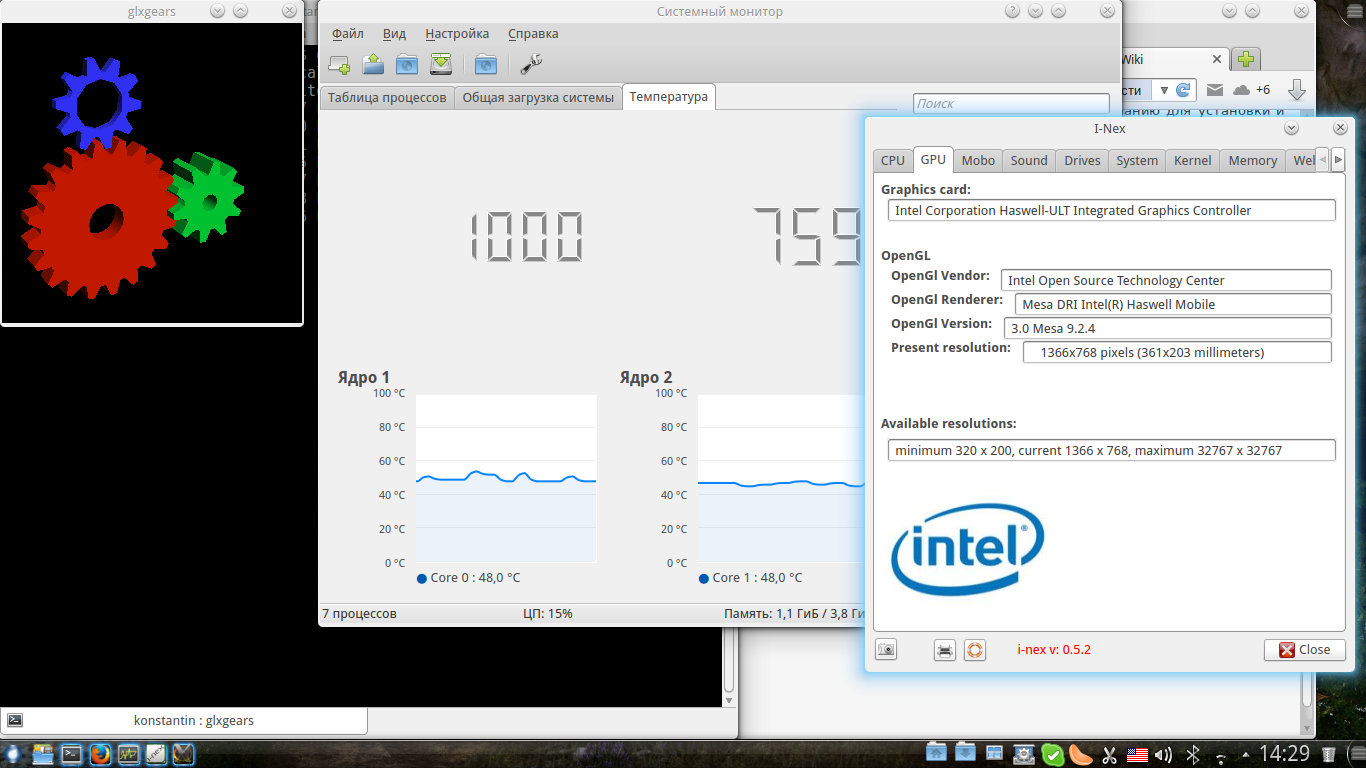Image resolution: width=1366 pixels, height=768 pixels.
Task: Open the downloads folder tray icon
Action: coord(966,754)
